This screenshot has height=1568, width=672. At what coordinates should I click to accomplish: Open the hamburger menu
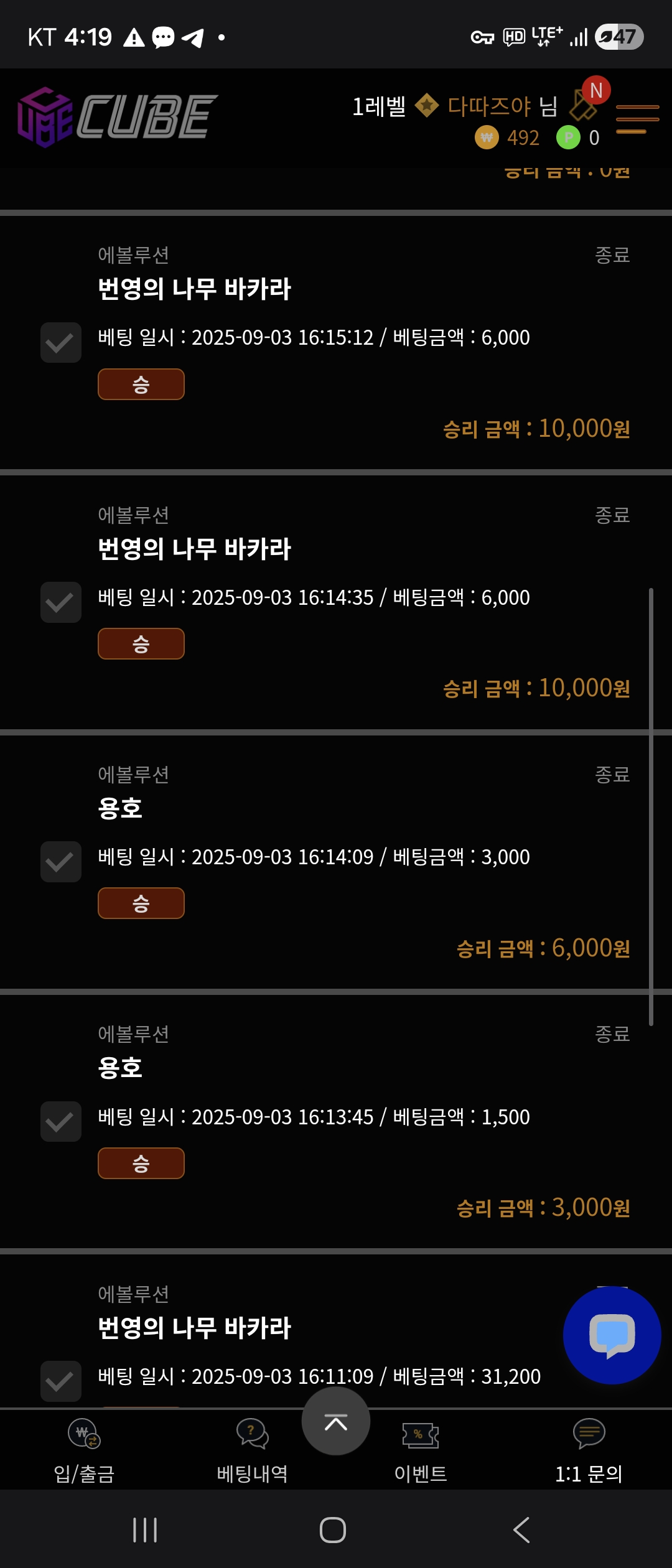[x=637, y=119]
